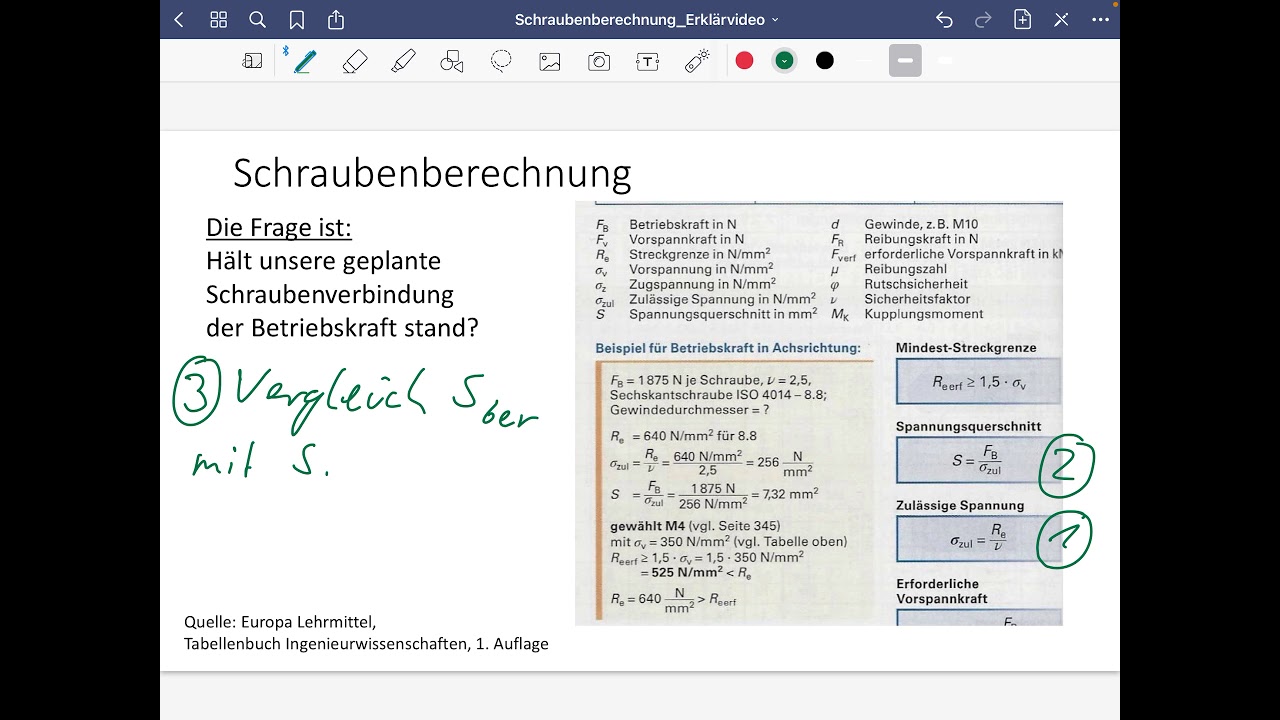Toggle read-only mode with the crossed pencil icon
The width and height of the screenshot is (1280, 720).
pos(1061,20)
